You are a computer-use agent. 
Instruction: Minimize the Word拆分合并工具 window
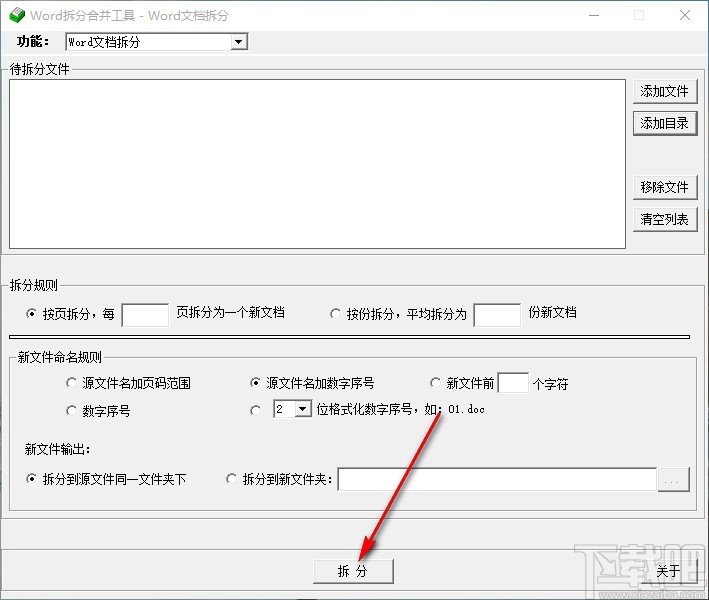point(594,15)
